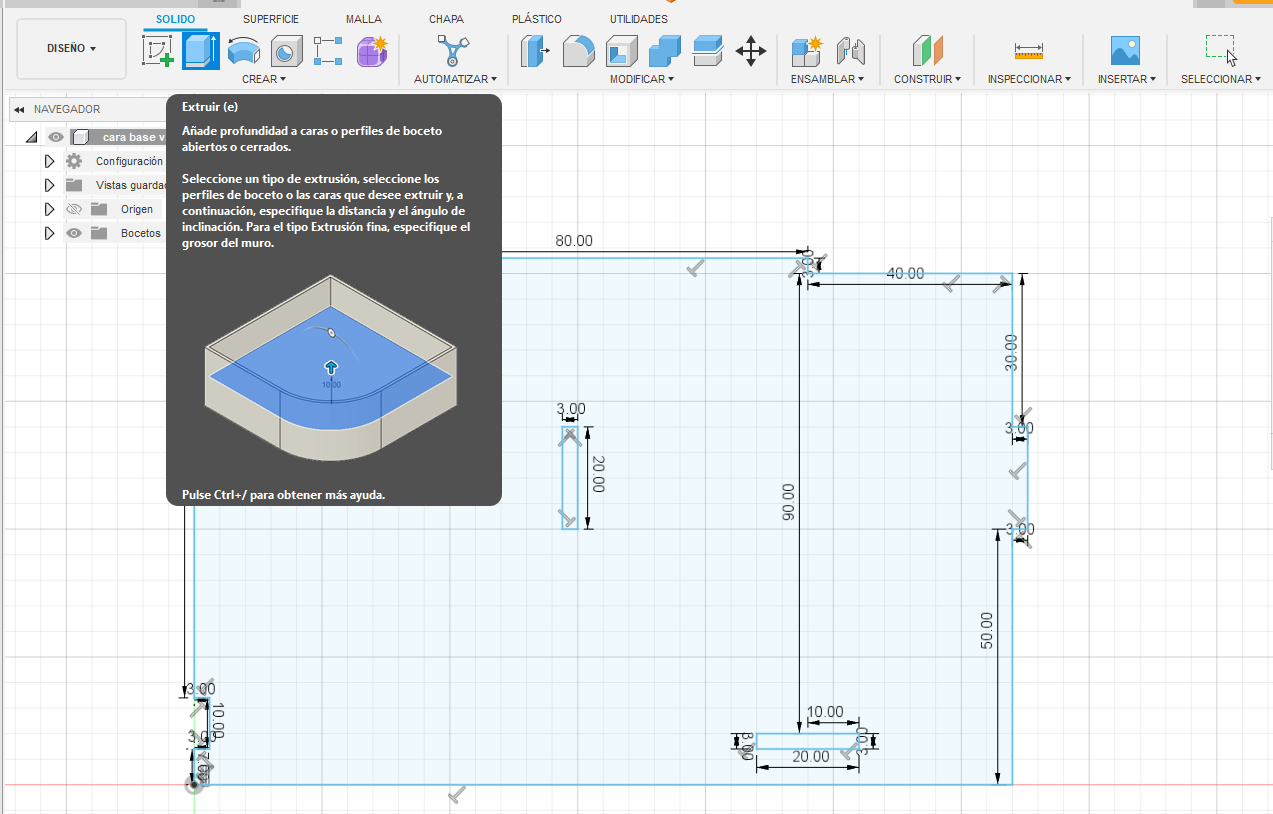Click the 80.00 dimension label
The image size is (1273, 814).
click(574, 241)
